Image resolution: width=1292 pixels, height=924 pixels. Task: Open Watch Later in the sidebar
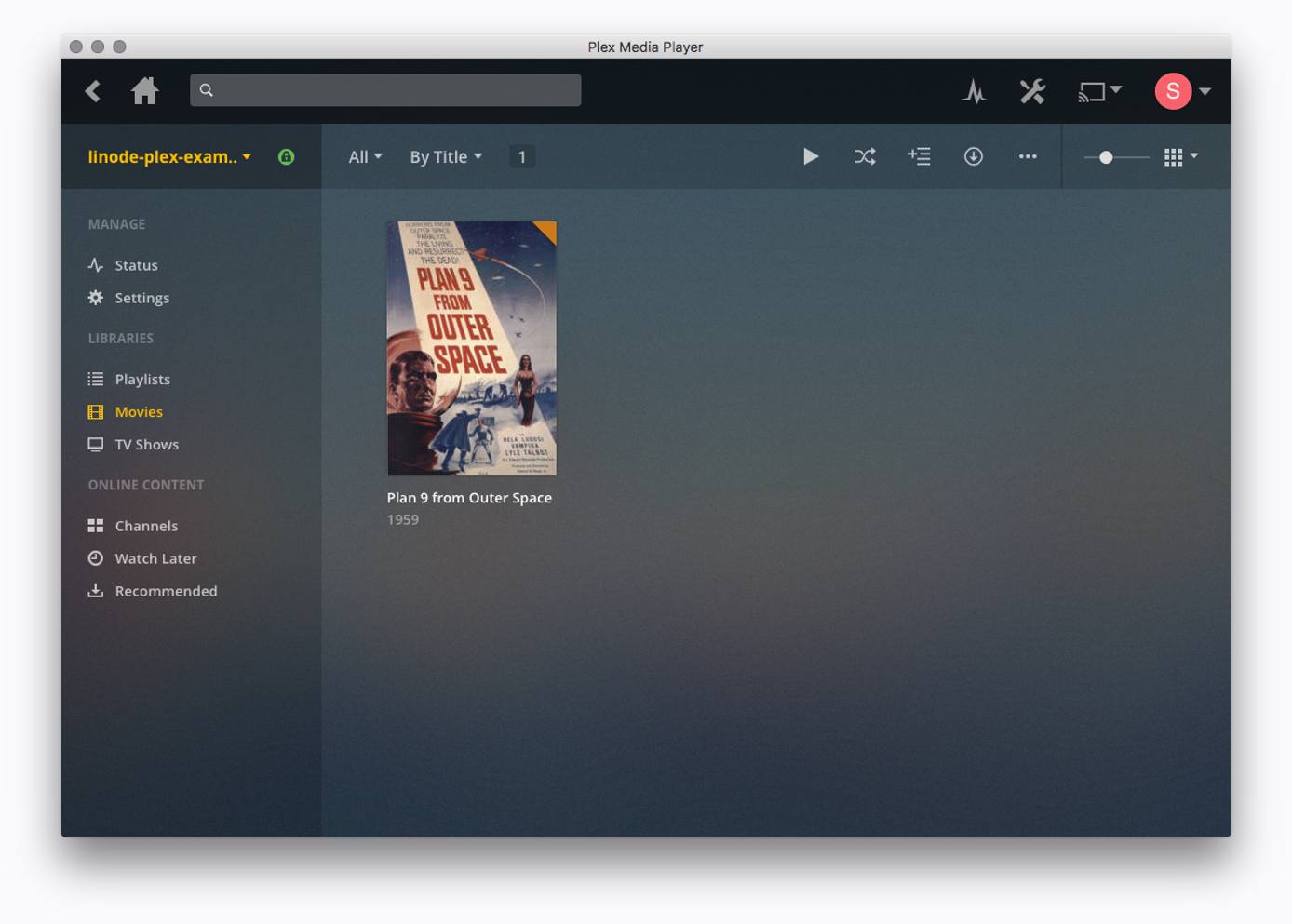pyautogui.click(x=155, y=558)
